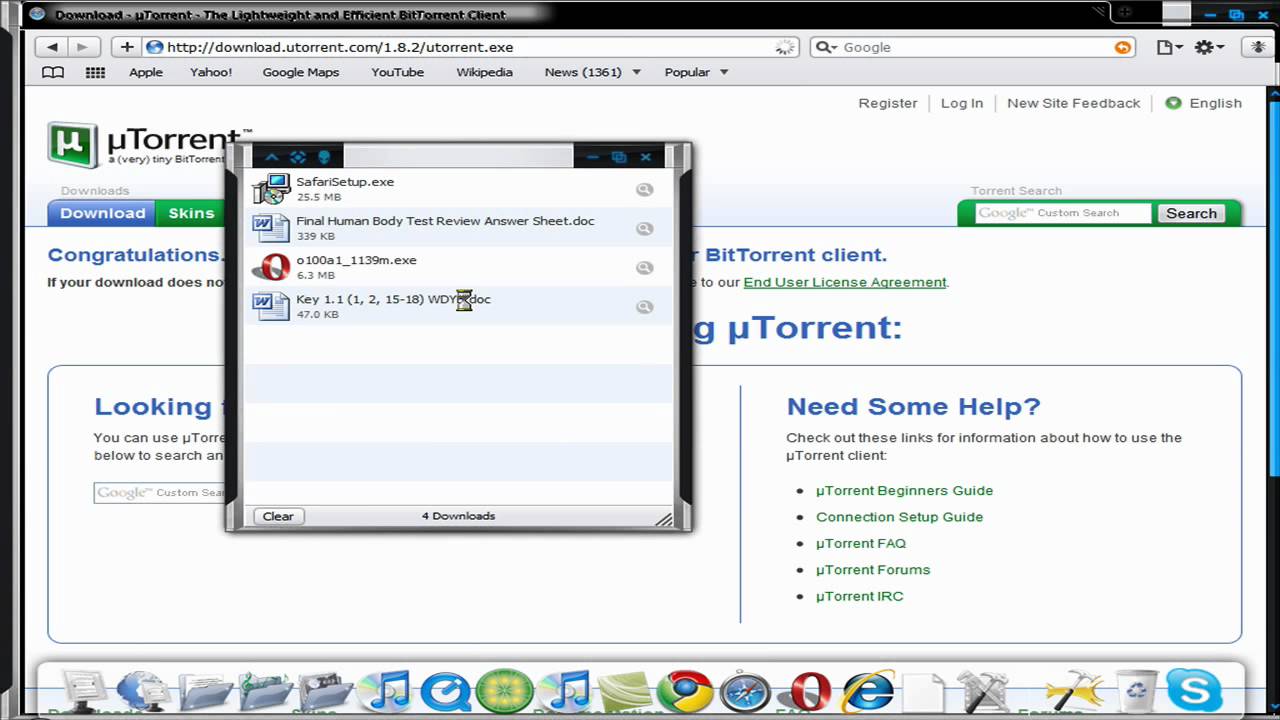Click the alien head icon in Downloads title bar

pos(323,157)
